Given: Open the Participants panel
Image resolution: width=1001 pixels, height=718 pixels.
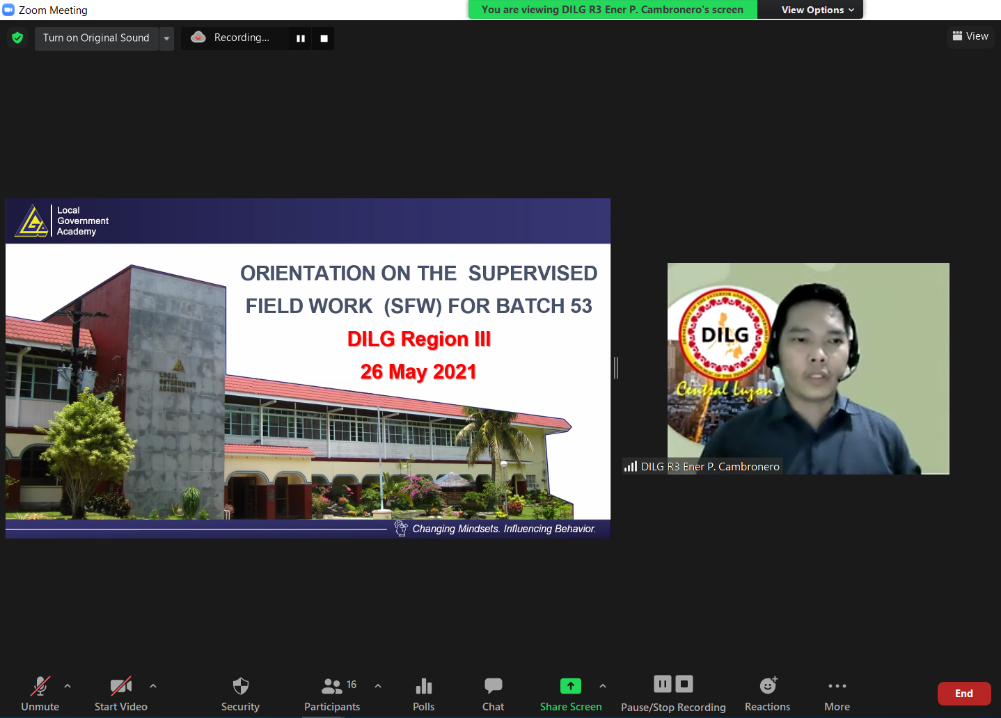Looking at the screenshot, I should pyautogui.click(x=332, y=693).
